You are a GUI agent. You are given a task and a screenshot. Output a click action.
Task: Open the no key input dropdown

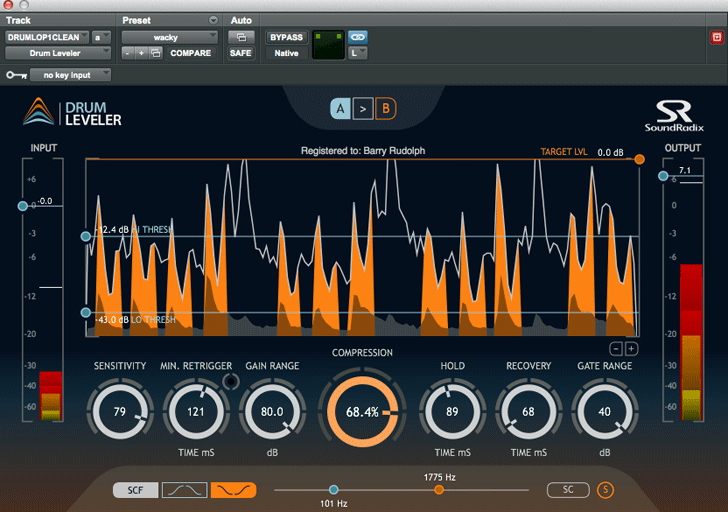point(71,75)
